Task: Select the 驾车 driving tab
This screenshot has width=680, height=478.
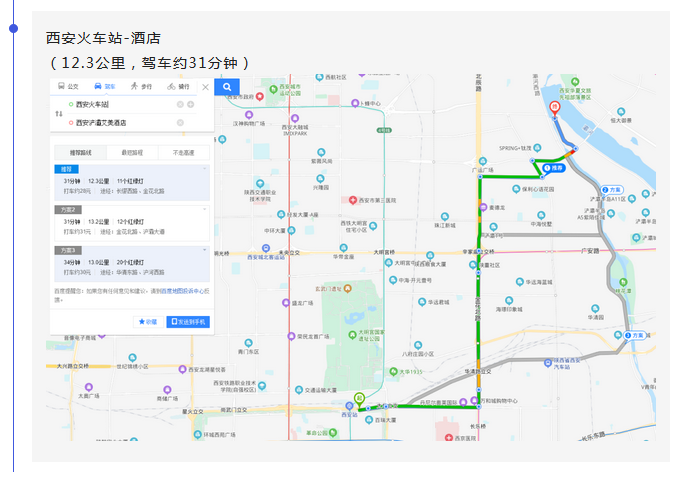Action: [x=105, y=86]
